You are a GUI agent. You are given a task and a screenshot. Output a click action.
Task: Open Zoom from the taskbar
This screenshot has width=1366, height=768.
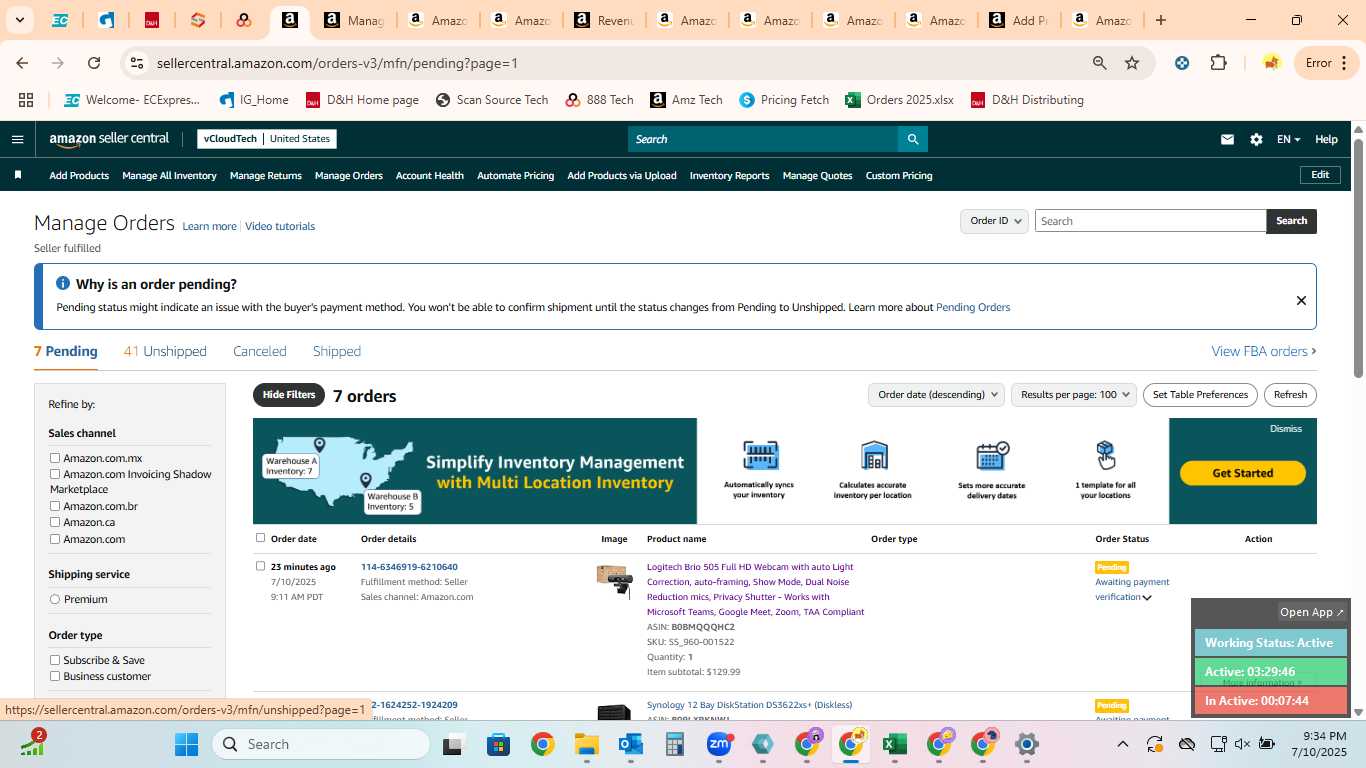coord(719,744)
